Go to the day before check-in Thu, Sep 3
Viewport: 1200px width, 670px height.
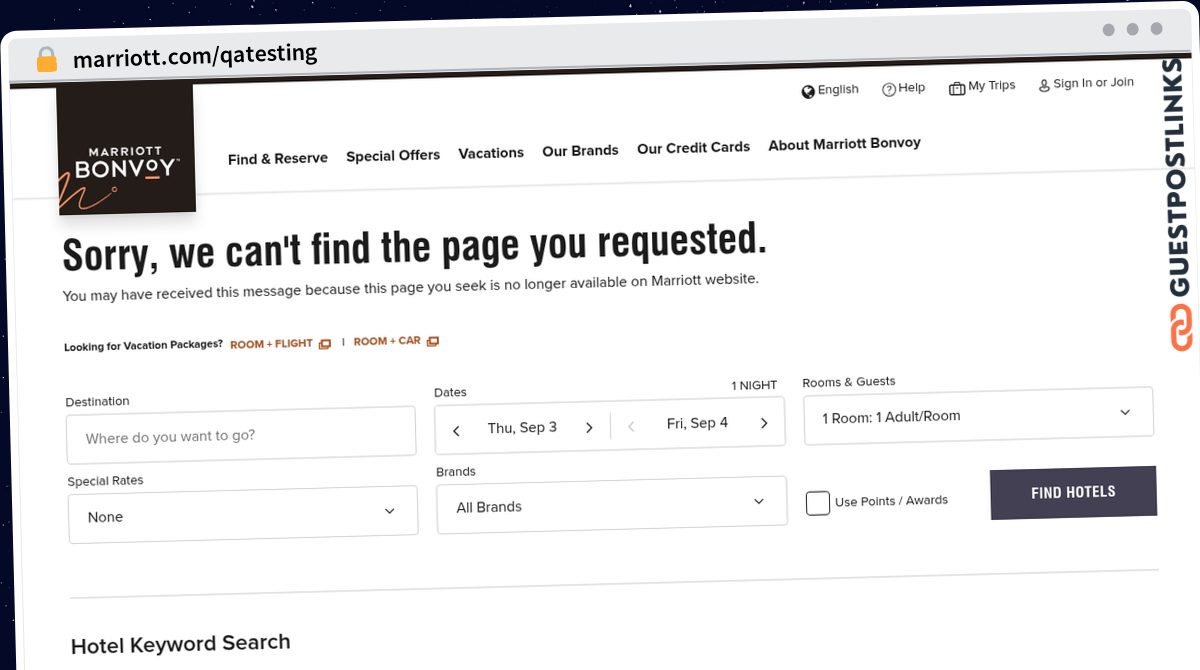click(x=456, y=431)
